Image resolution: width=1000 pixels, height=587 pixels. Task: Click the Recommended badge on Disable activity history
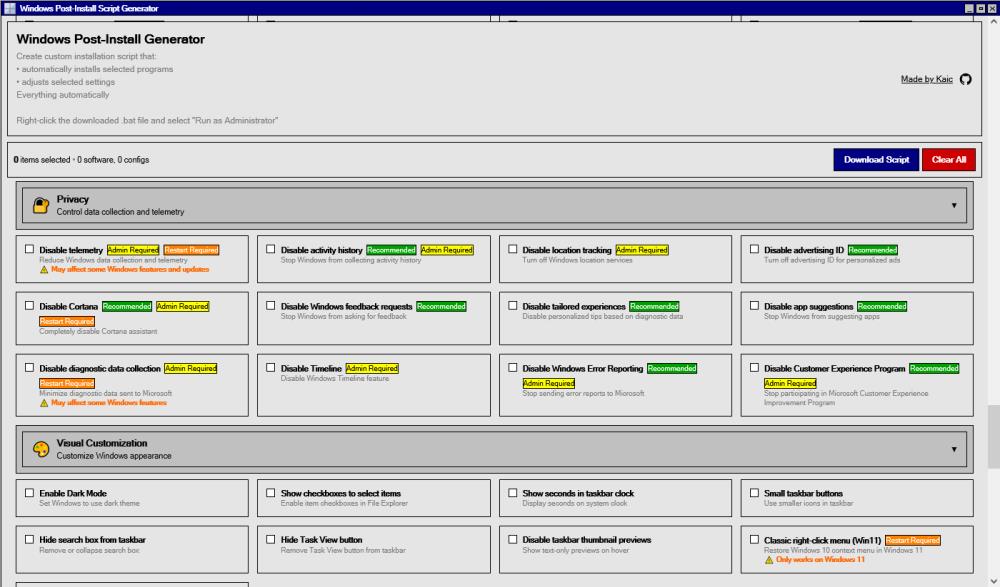tap(391, 250)
